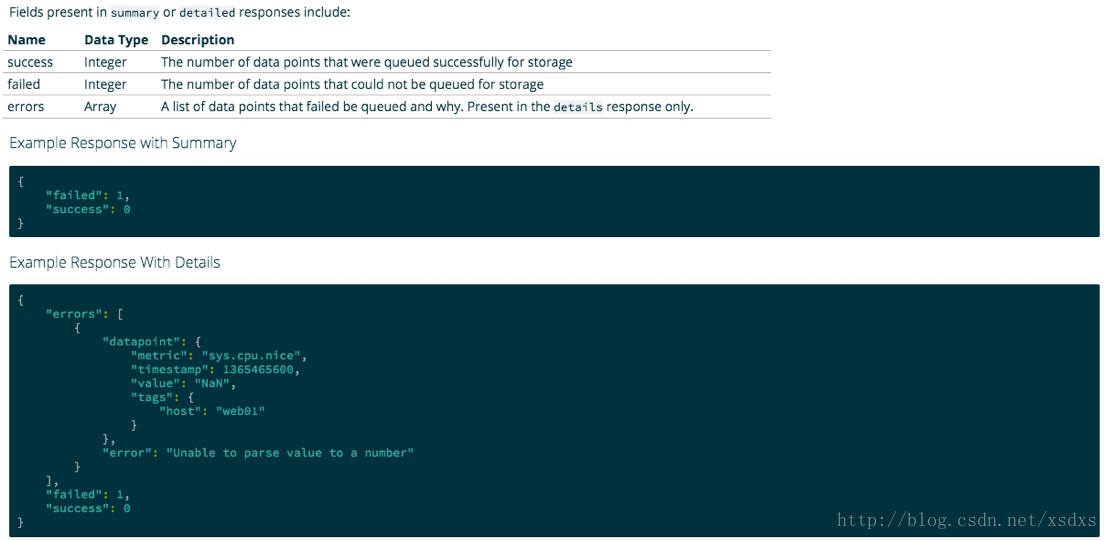Click the blog.csdn.net/xsdxs watermark URL
The image size is (1108, 540).
967,521
